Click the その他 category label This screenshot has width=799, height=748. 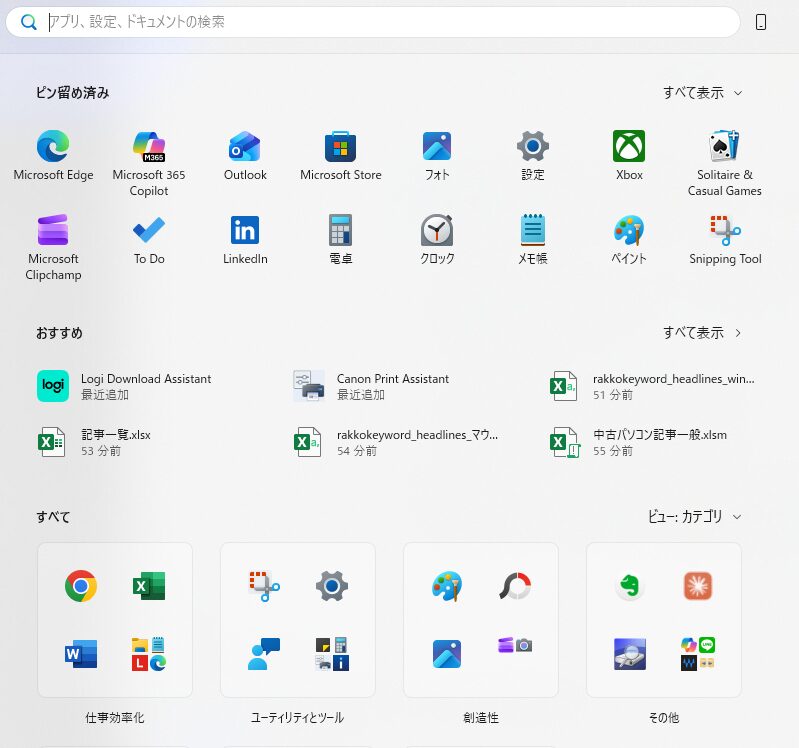pos(664,718)
